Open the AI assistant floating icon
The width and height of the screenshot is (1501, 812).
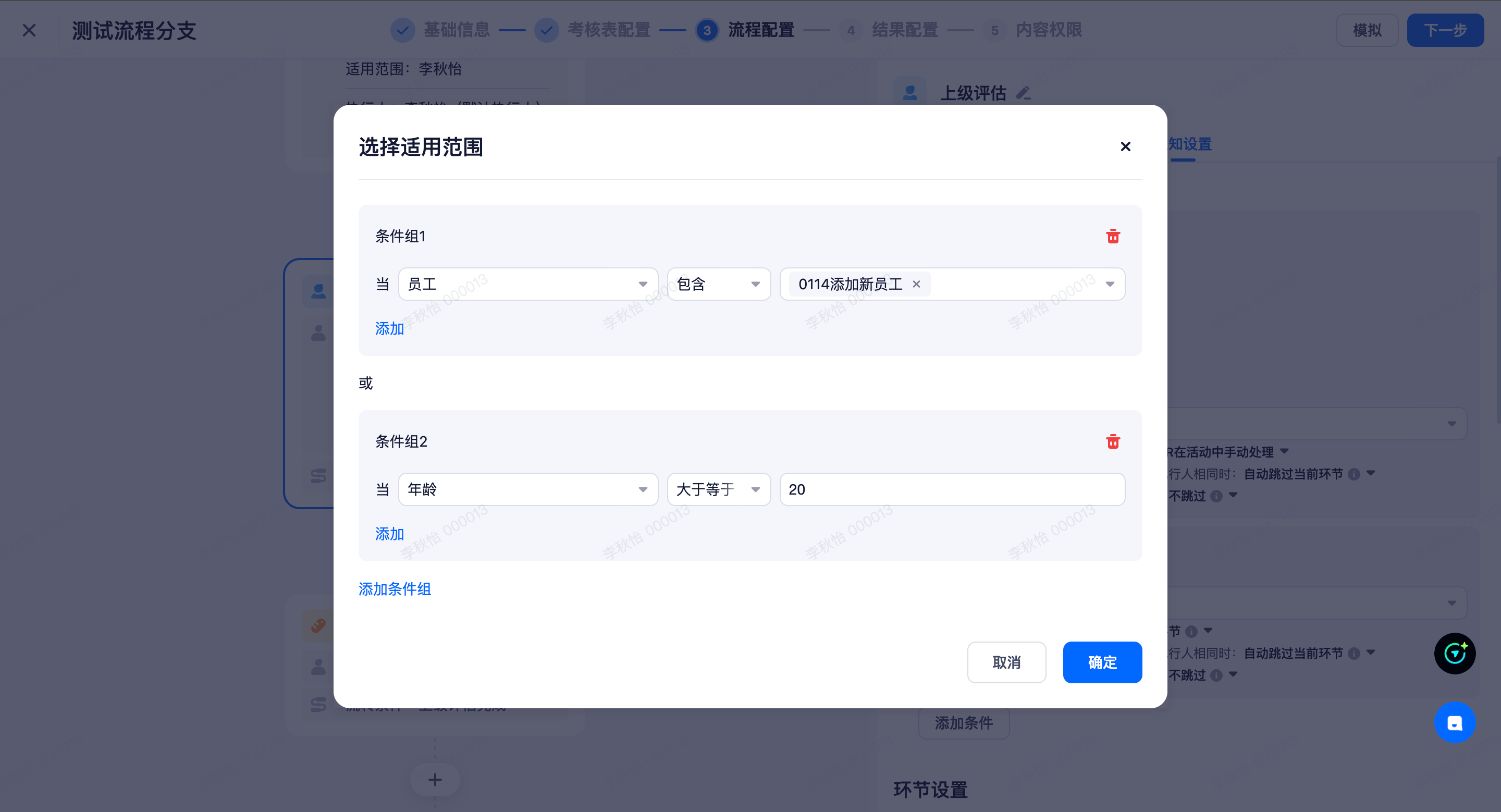(1455, 654)
